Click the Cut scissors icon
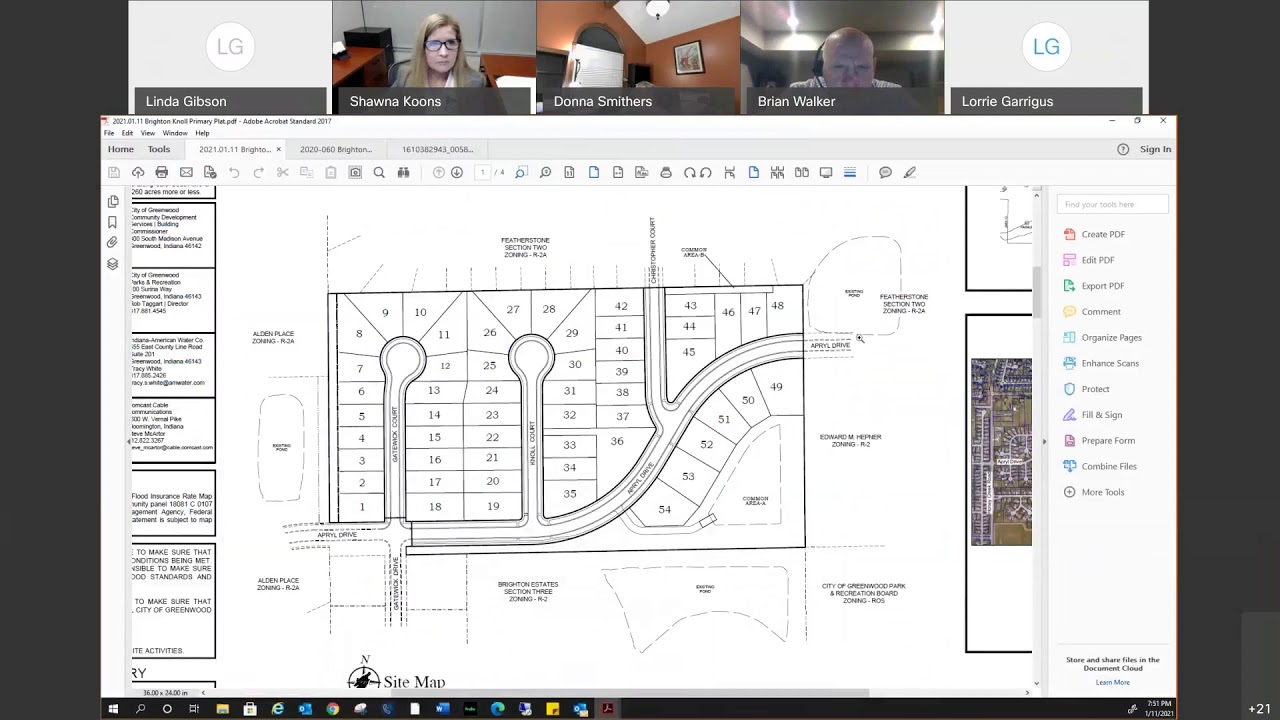Screen dimensions: 1280x720 tap(283, 173)
